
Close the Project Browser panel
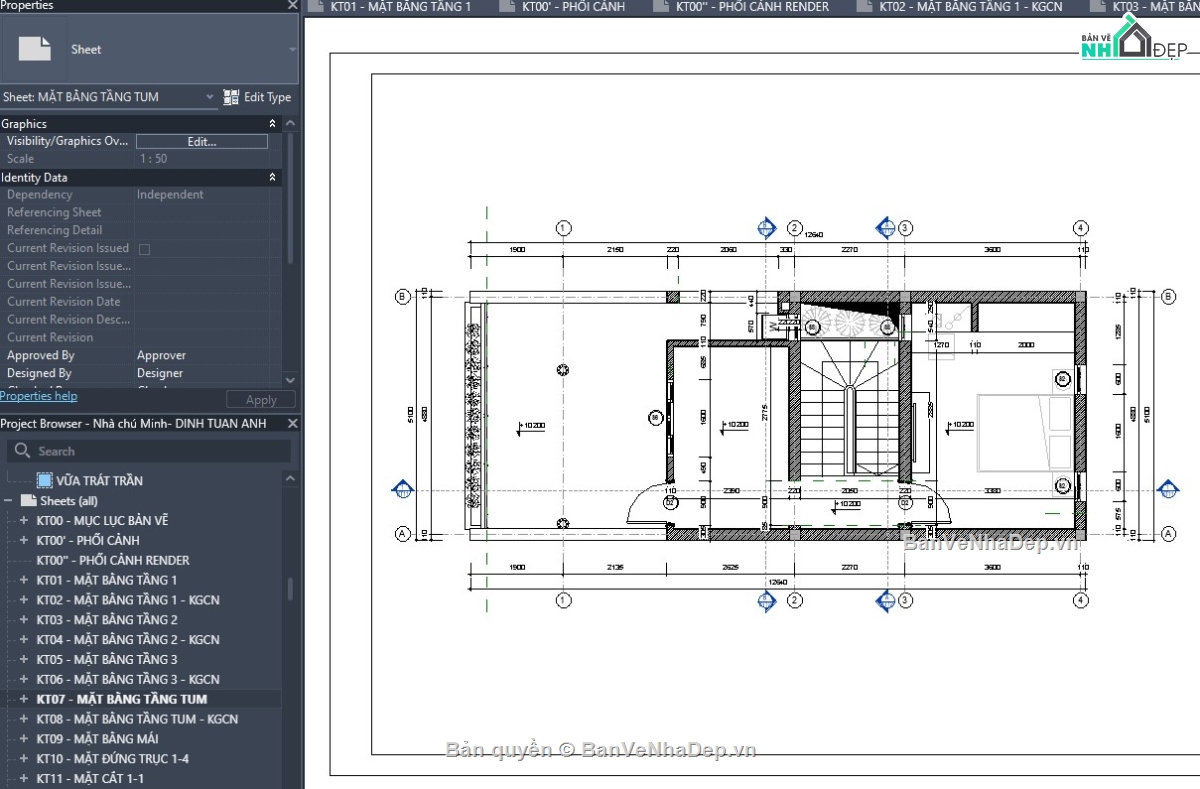pyautogui.click(x=292, y=424)
